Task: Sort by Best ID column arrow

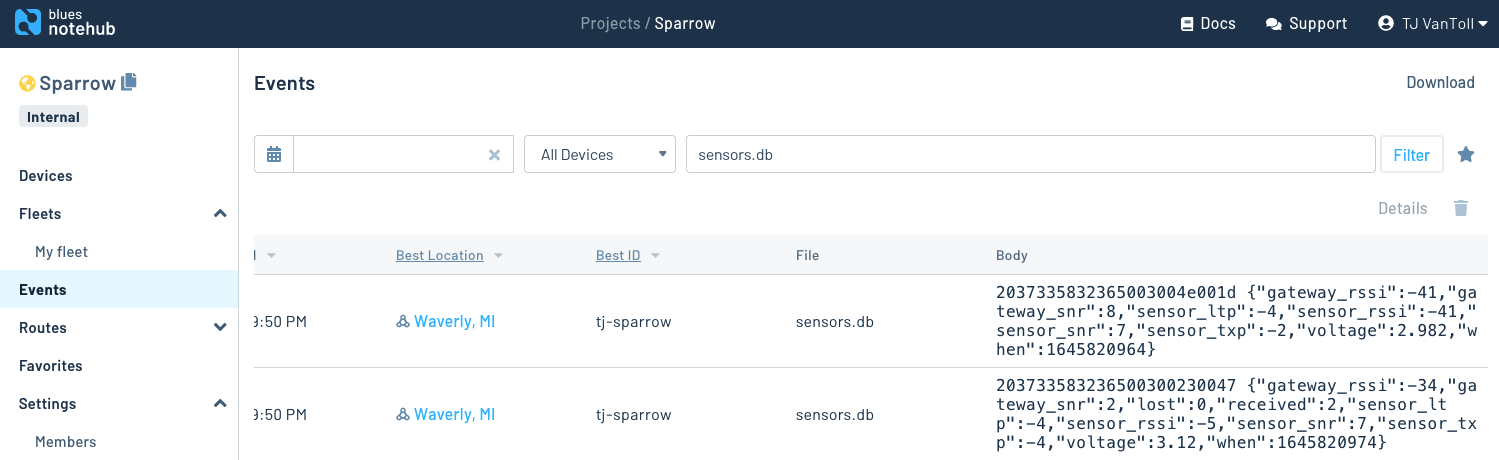Action: (x=655, y=256)
